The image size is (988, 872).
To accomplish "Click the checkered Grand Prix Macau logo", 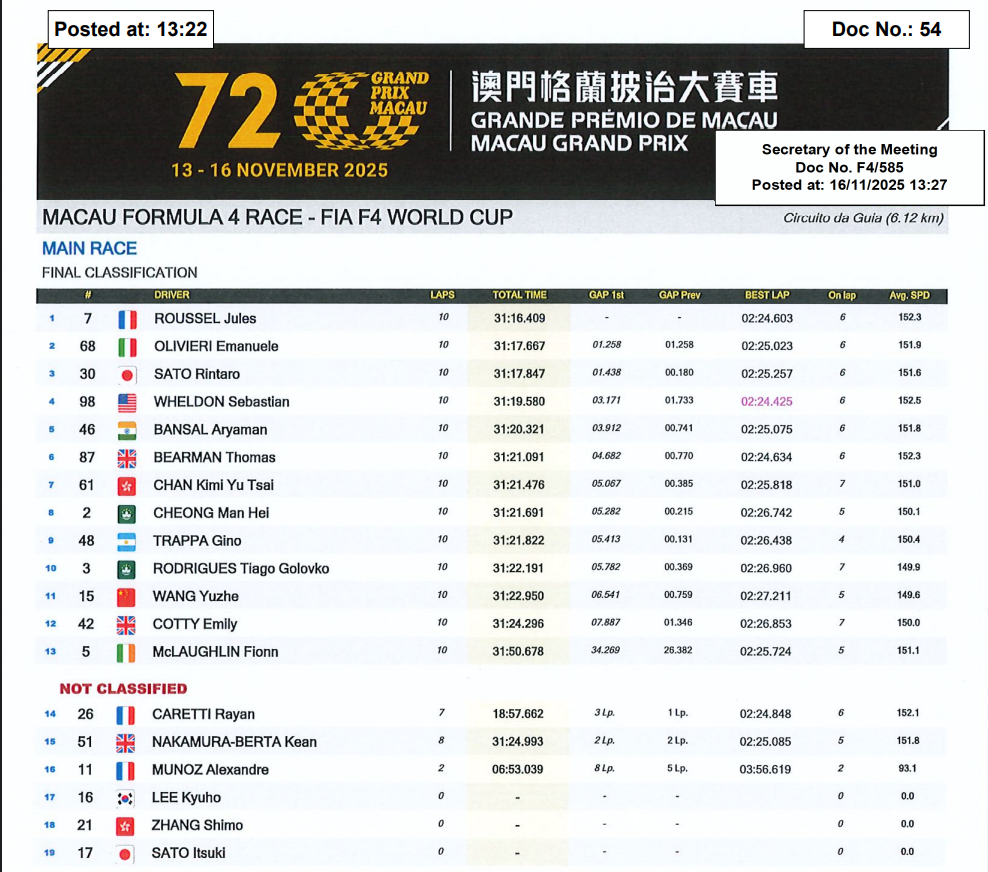I will (x=345, y=106).
